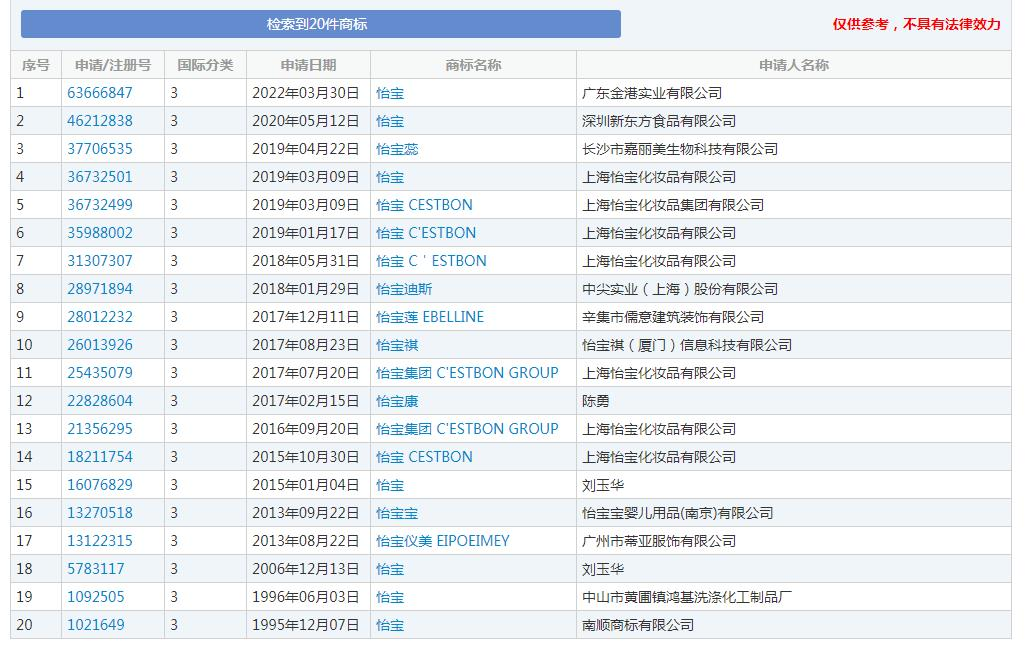1029x653 pixels.
Task: Open trademark 怡宝迪斯
Action: click(x=404, y=289)
